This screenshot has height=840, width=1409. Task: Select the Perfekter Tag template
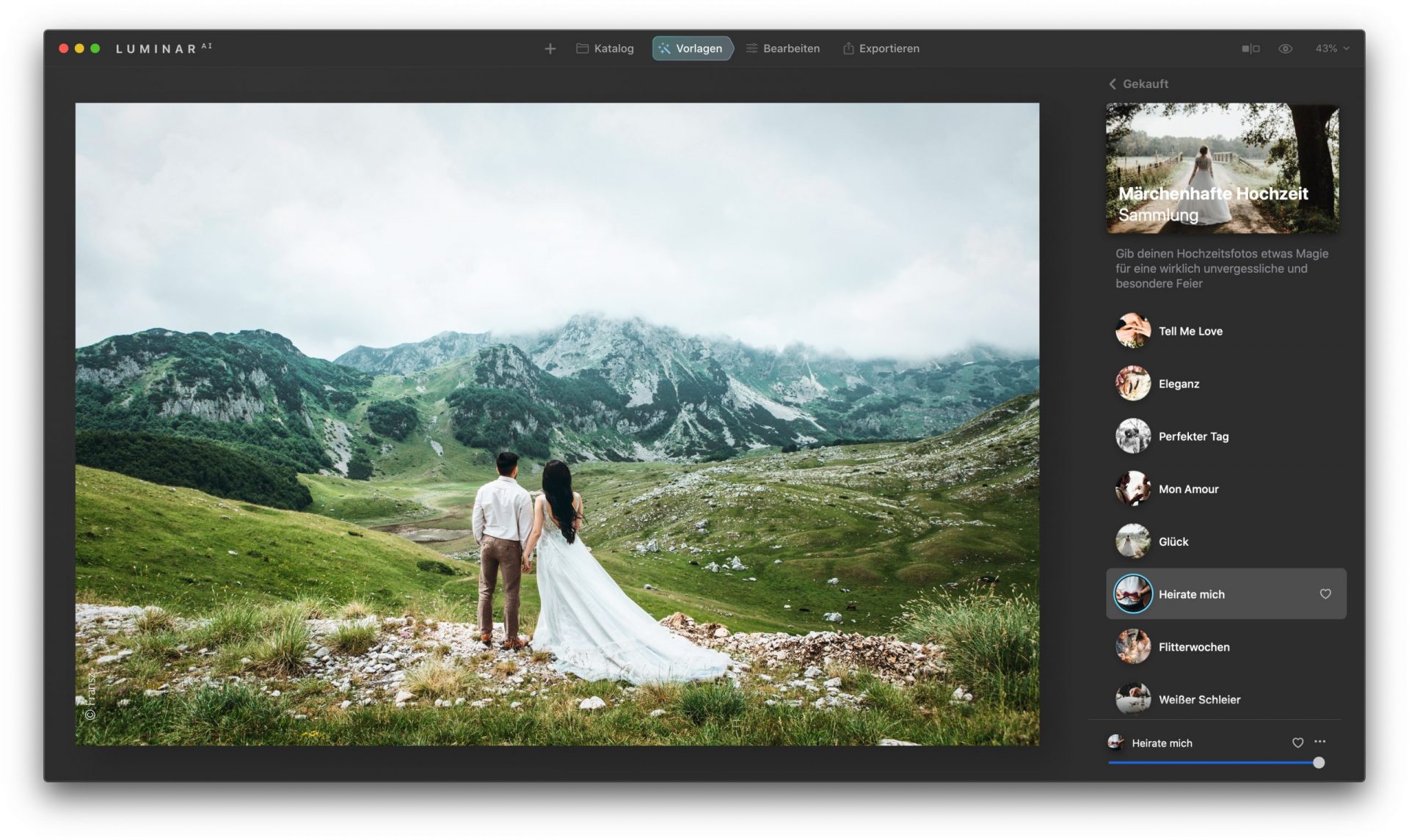point(1193,437)
